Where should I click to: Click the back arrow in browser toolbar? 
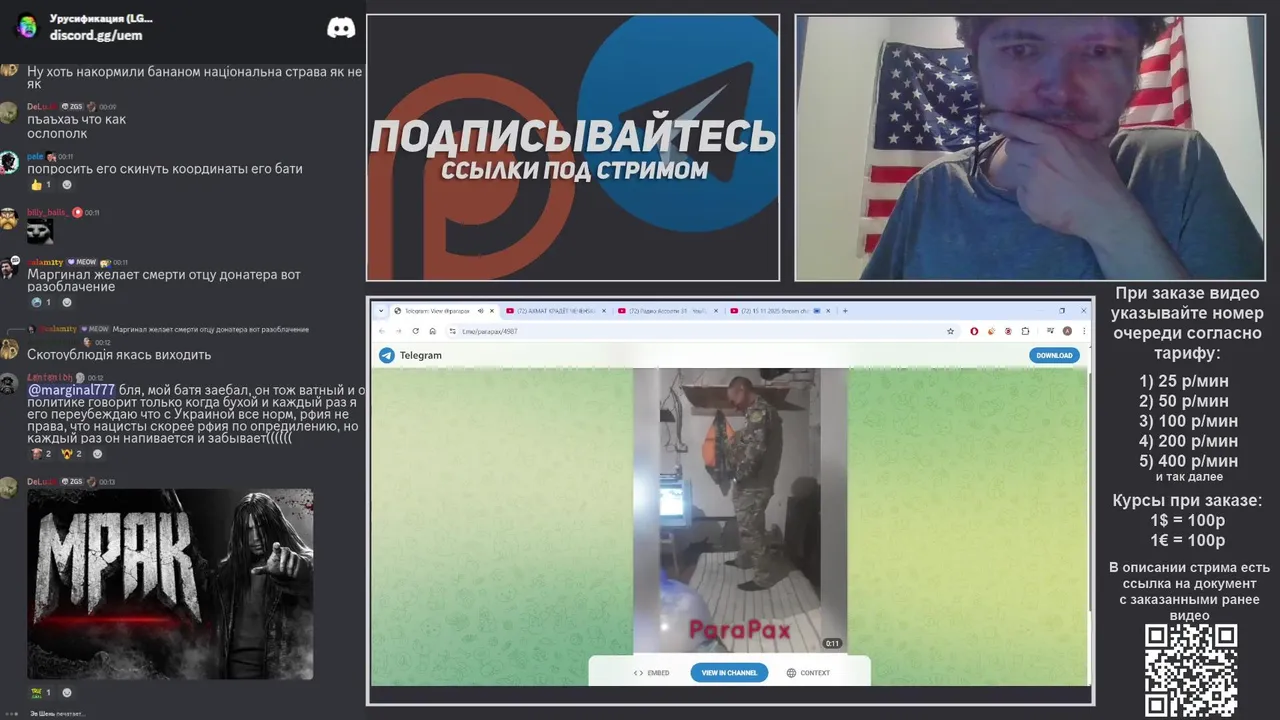[381, 331]
